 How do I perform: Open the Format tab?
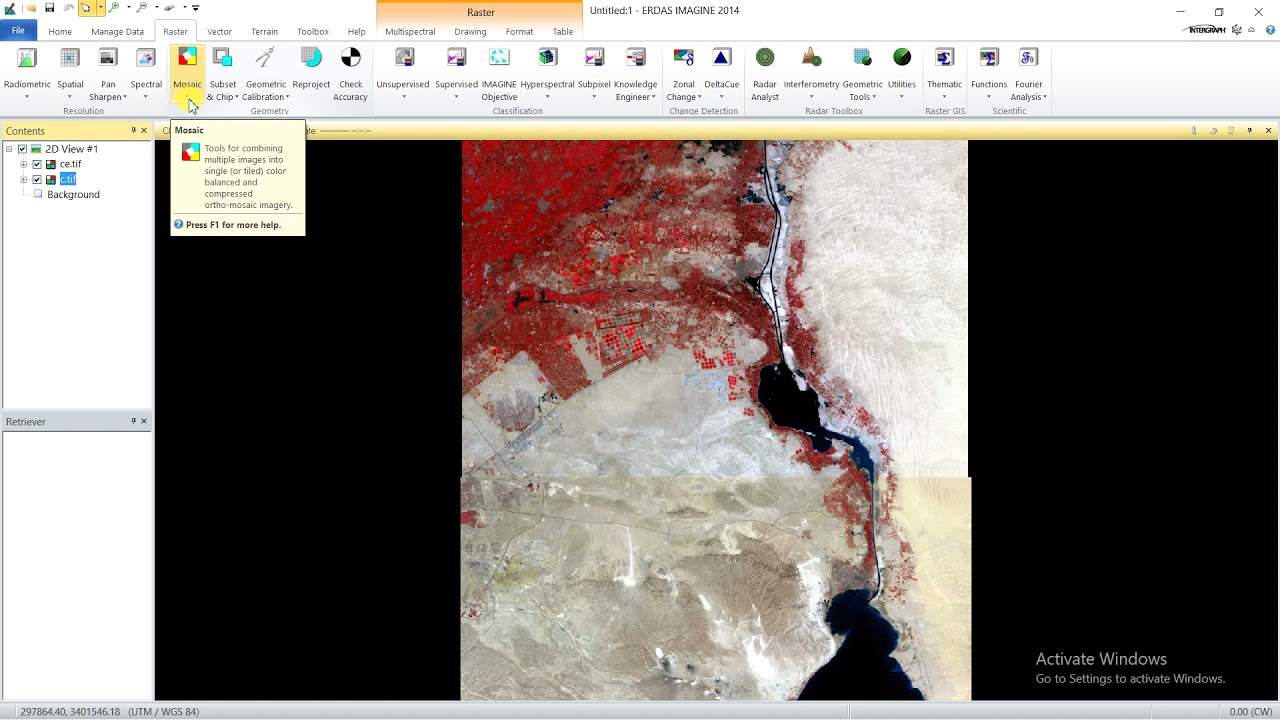pos(520,31)
